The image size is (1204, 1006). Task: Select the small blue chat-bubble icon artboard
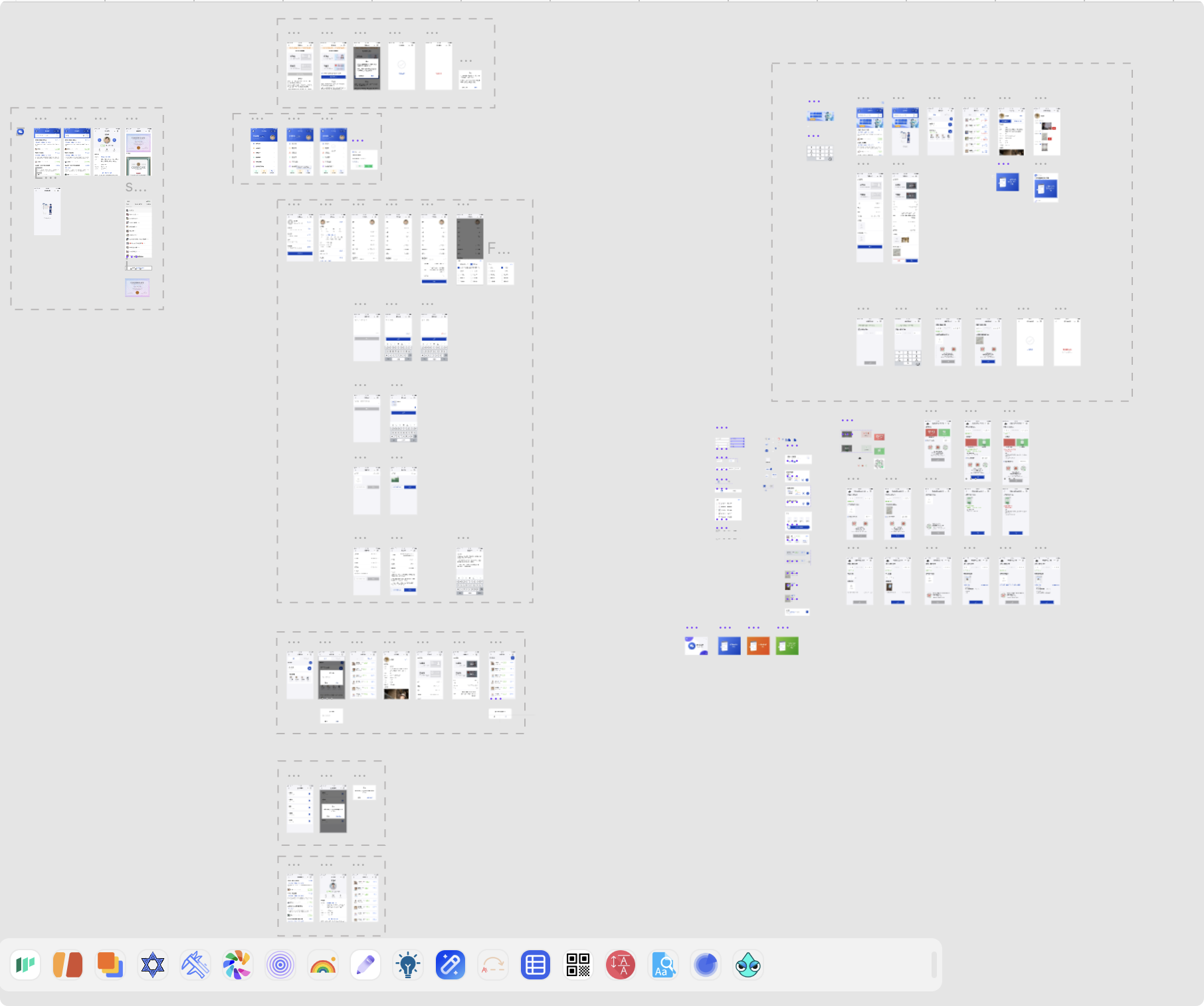(x=21, y=132)
